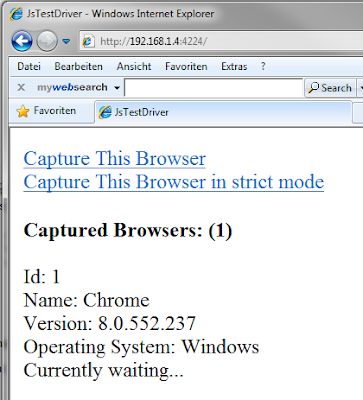Click the 'Name: Chrome' text
This screenshot has width=363, height=400.
tap(86, 300)
